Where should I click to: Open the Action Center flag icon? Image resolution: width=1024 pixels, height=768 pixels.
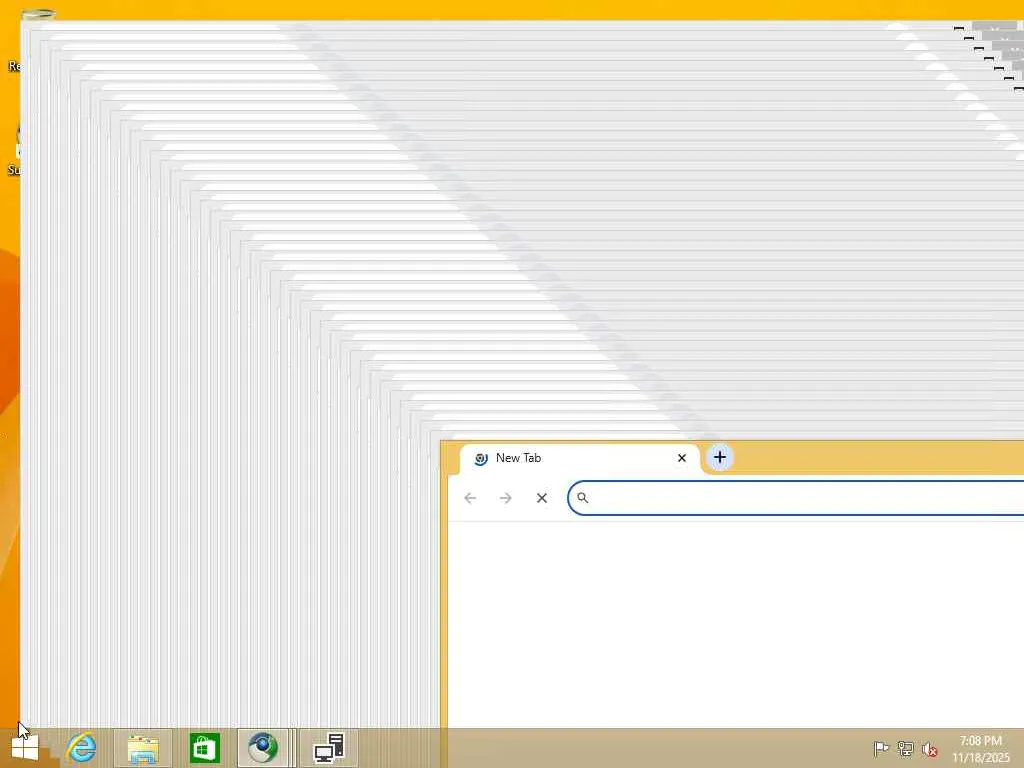coord(881,749)
